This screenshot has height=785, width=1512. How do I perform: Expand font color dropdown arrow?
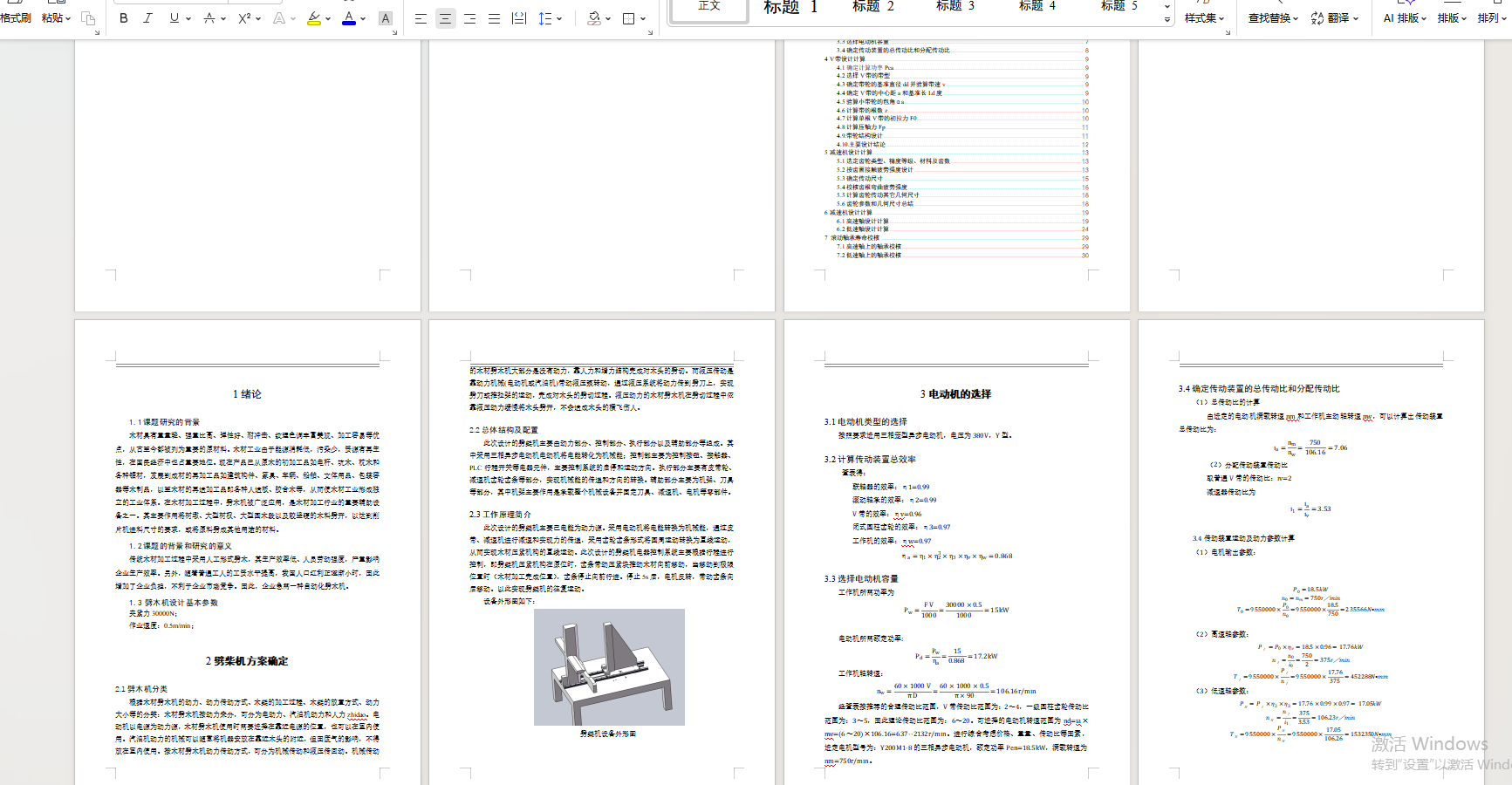[x=363, y=19]
